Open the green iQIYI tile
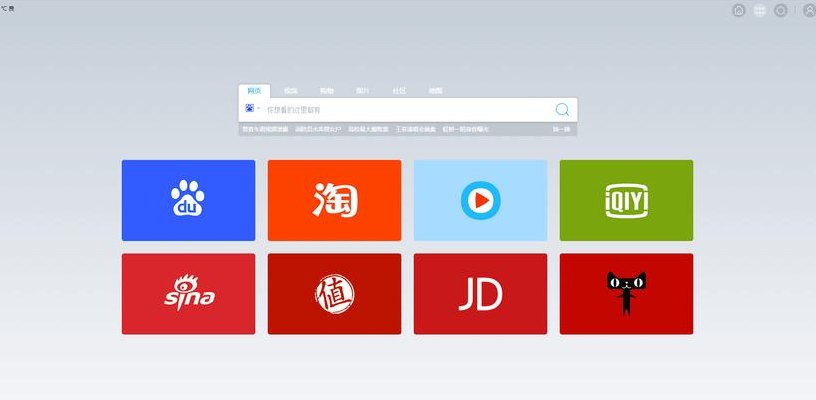This screenshot has width=816, height=400. click(x=627, y=200)
